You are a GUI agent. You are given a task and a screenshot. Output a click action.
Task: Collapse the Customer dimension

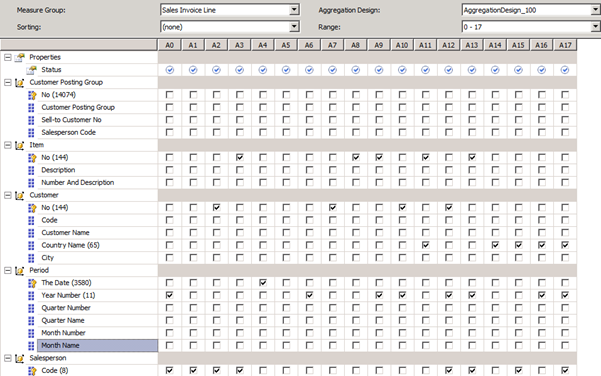[8, 195]
